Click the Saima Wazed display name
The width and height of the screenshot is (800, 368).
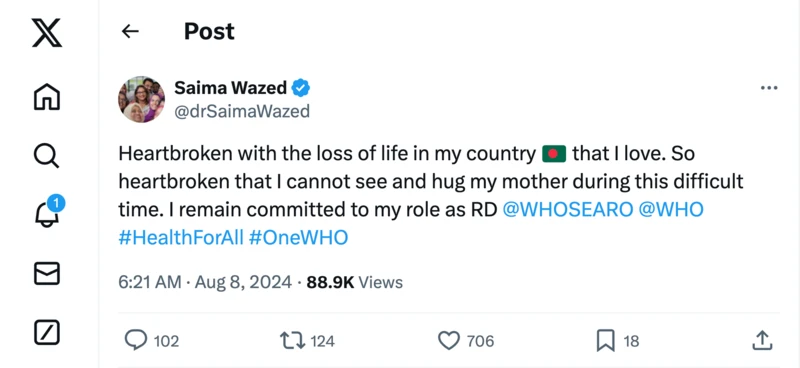pyautogui.click(x=231, y=88)
